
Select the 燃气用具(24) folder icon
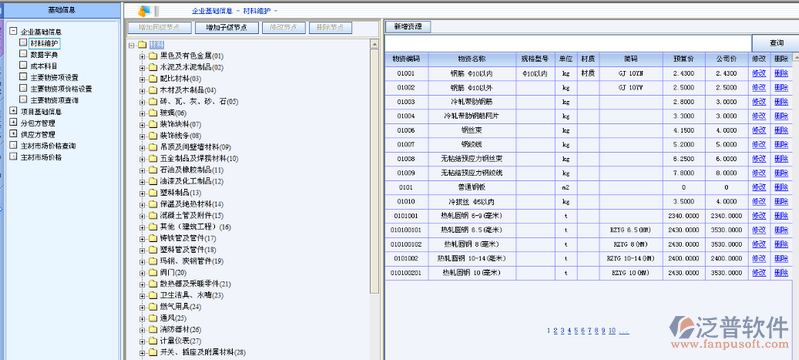point(153,306)
